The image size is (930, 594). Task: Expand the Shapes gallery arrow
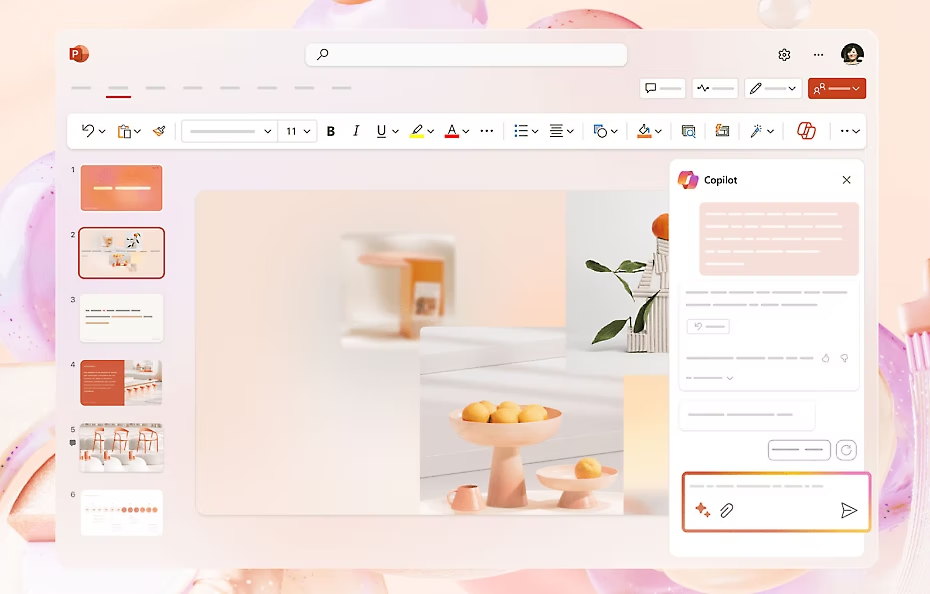tap(614, 131)
